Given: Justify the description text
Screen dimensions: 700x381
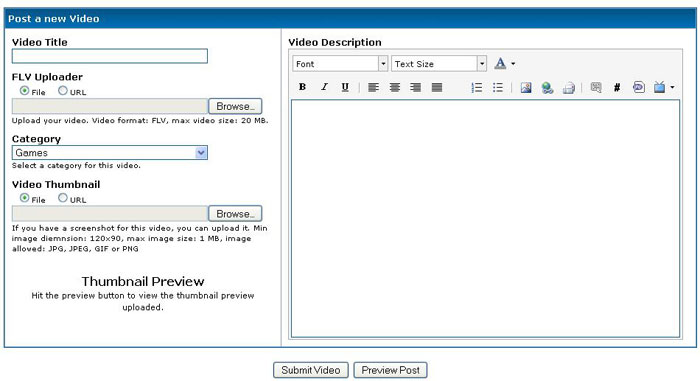Looking at the screenshot, I should pos(437,88).
